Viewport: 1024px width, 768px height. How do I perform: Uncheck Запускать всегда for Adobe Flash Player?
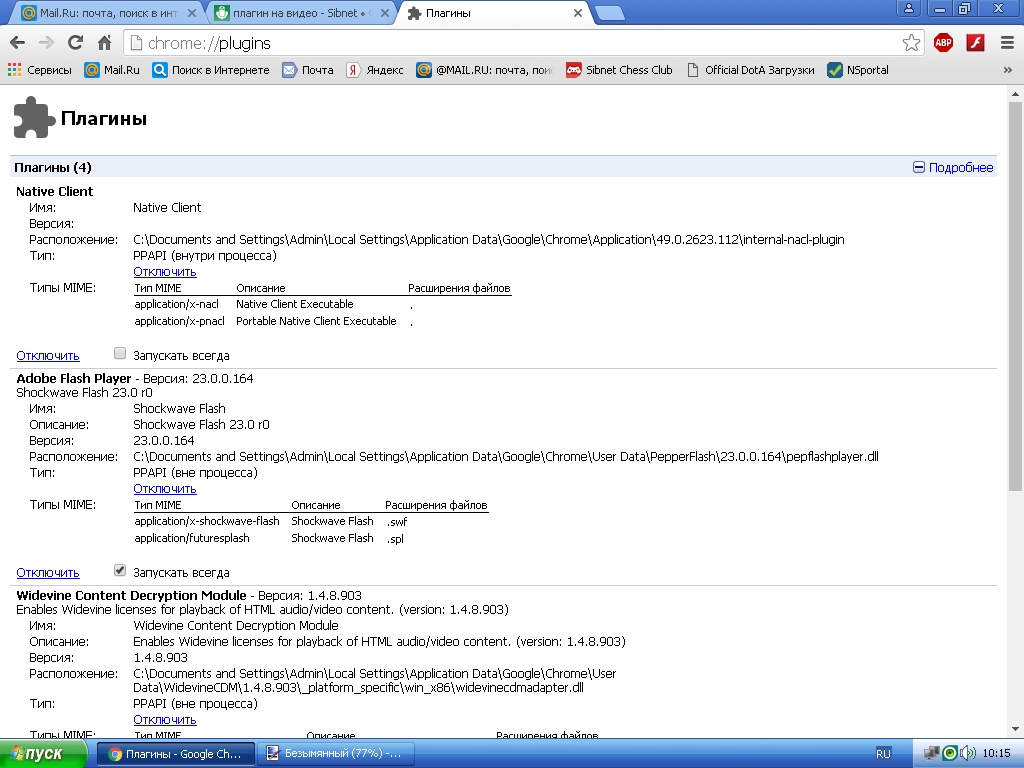tap(120, 570)
